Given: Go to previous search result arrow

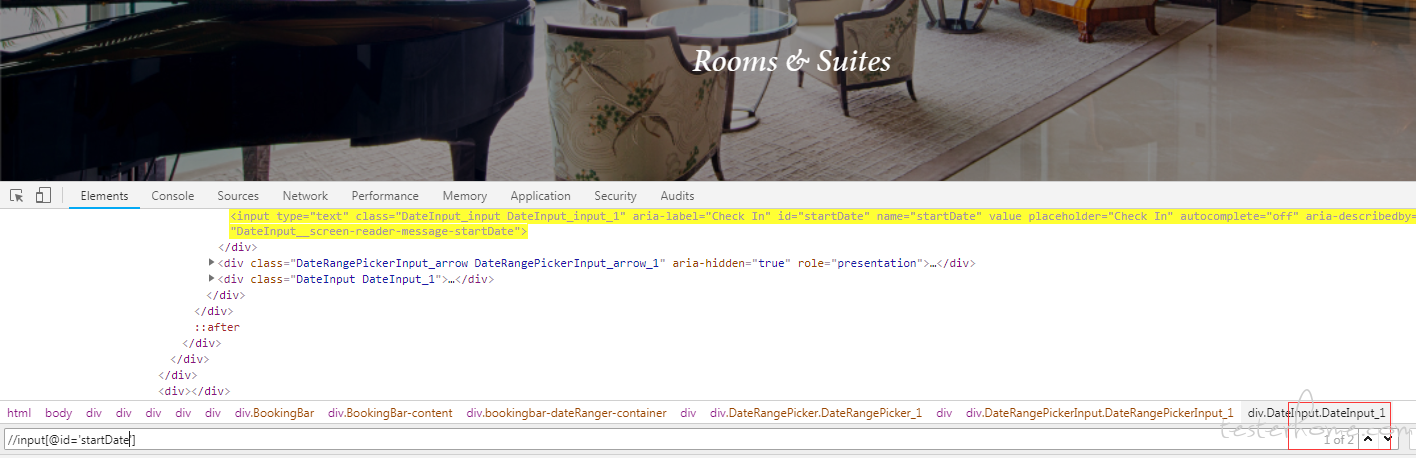Looking at the screenshot, I should [x=1367, y=439].
